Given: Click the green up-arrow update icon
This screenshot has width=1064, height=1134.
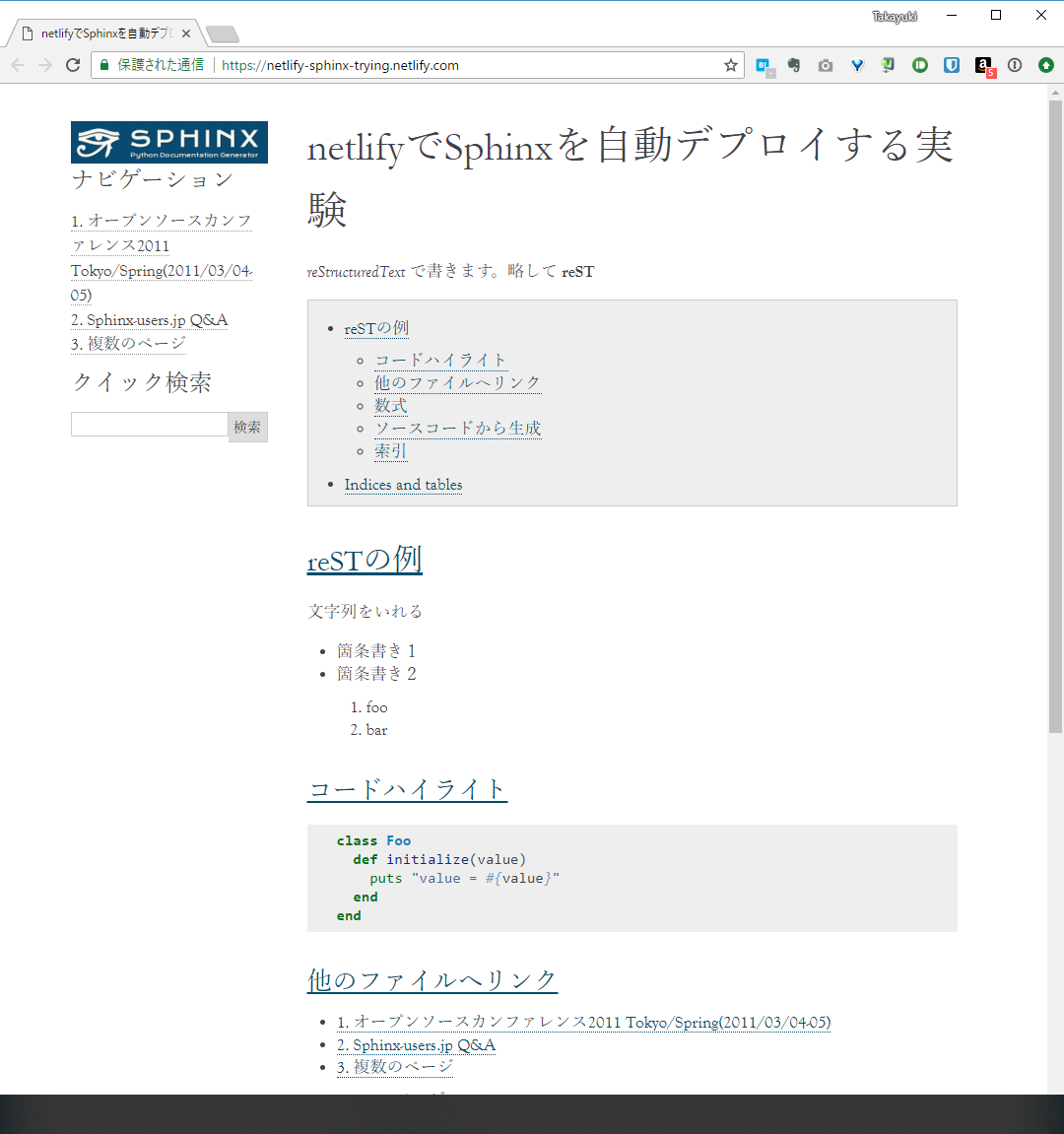Looking at the screenshot, I should coord(1046,66).
